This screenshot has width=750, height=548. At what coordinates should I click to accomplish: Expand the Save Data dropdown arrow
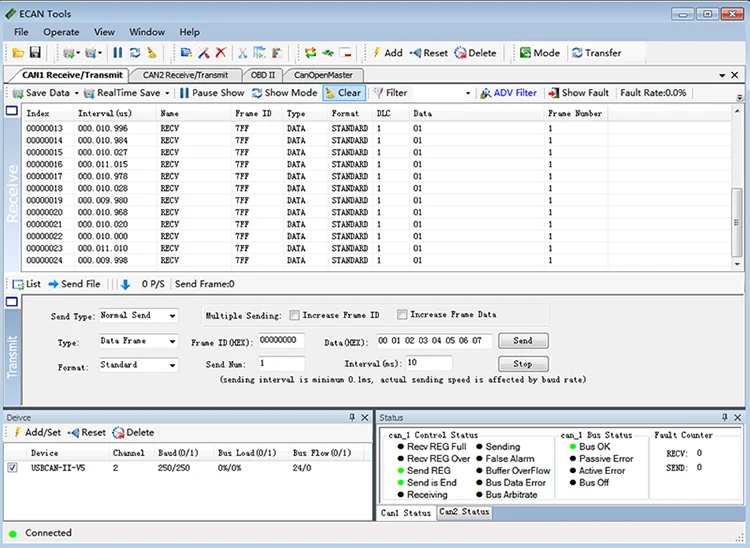[x=76, y=93]
